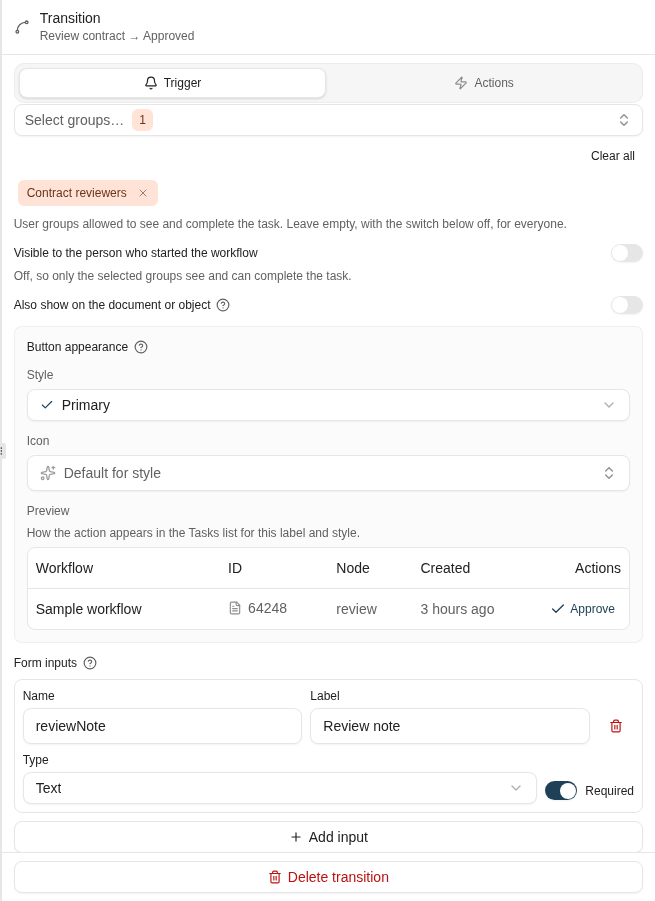Click the review node cell
655x901 pixels.
coord(356,609)
